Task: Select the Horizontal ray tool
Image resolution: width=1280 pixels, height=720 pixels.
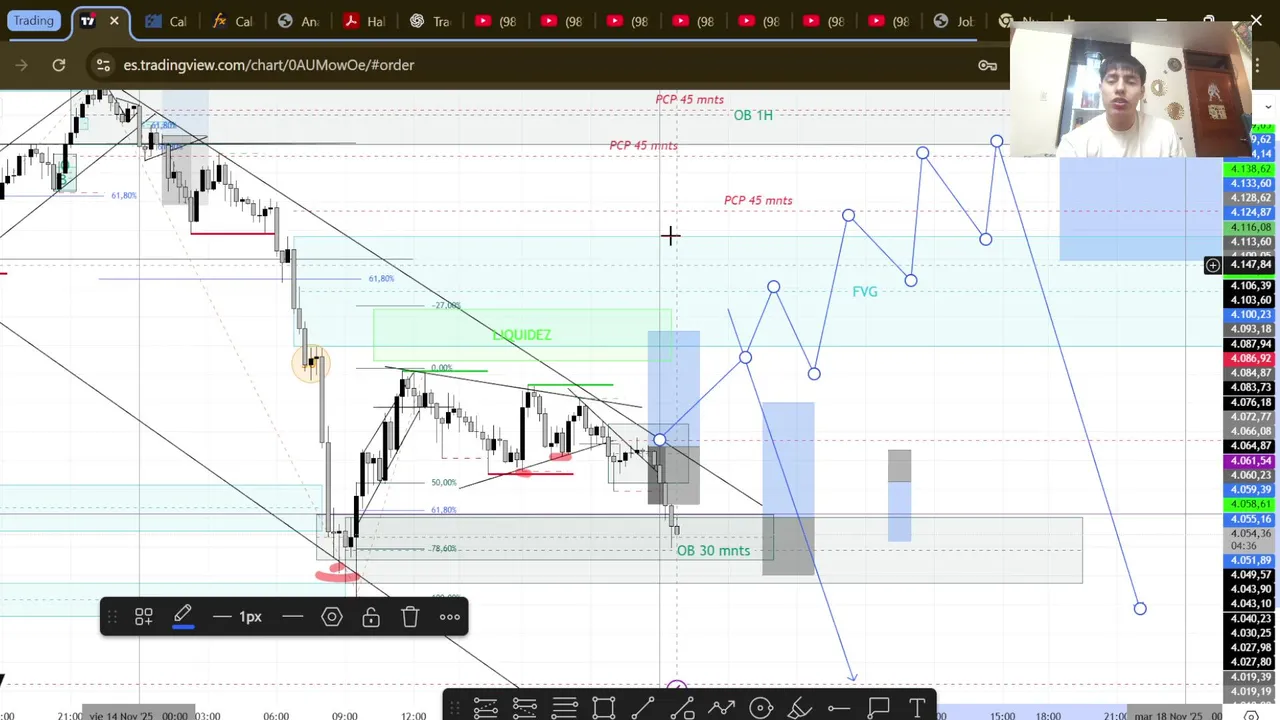Action: pyautogui.click(x=839, y=708)
